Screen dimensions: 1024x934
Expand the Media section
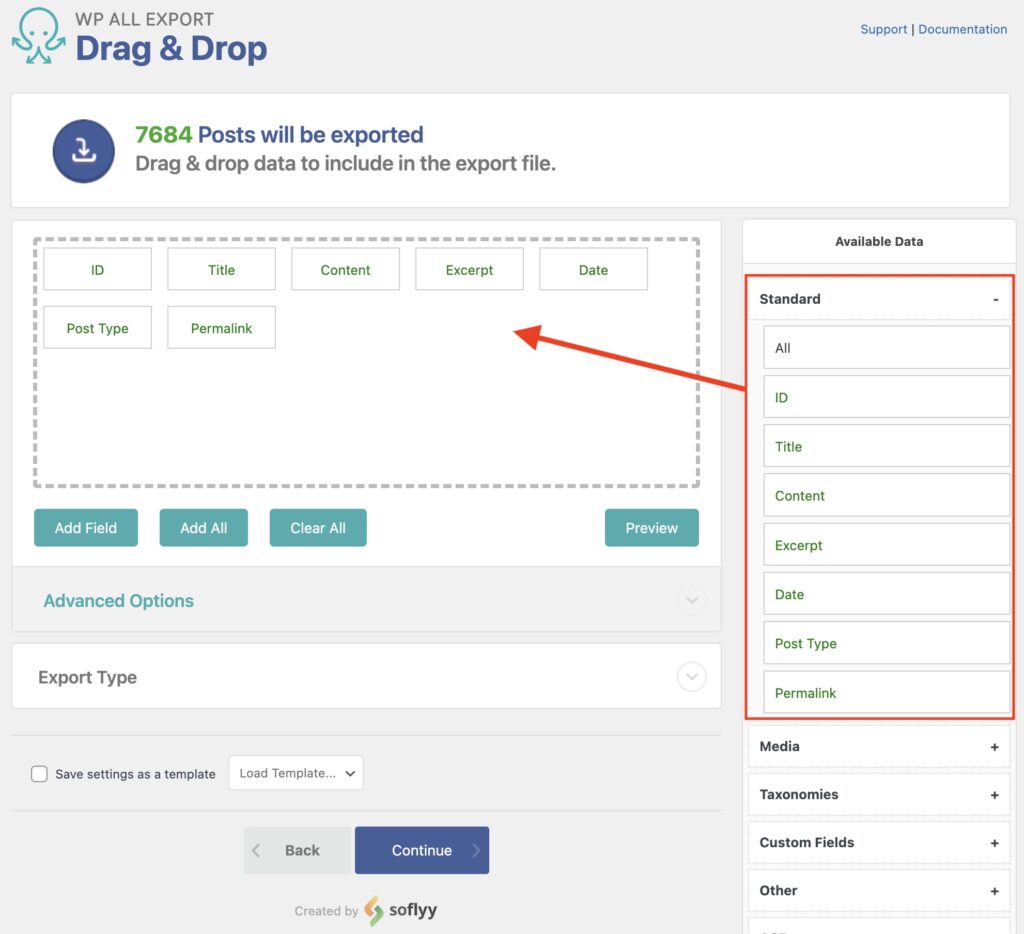(996, 746)
